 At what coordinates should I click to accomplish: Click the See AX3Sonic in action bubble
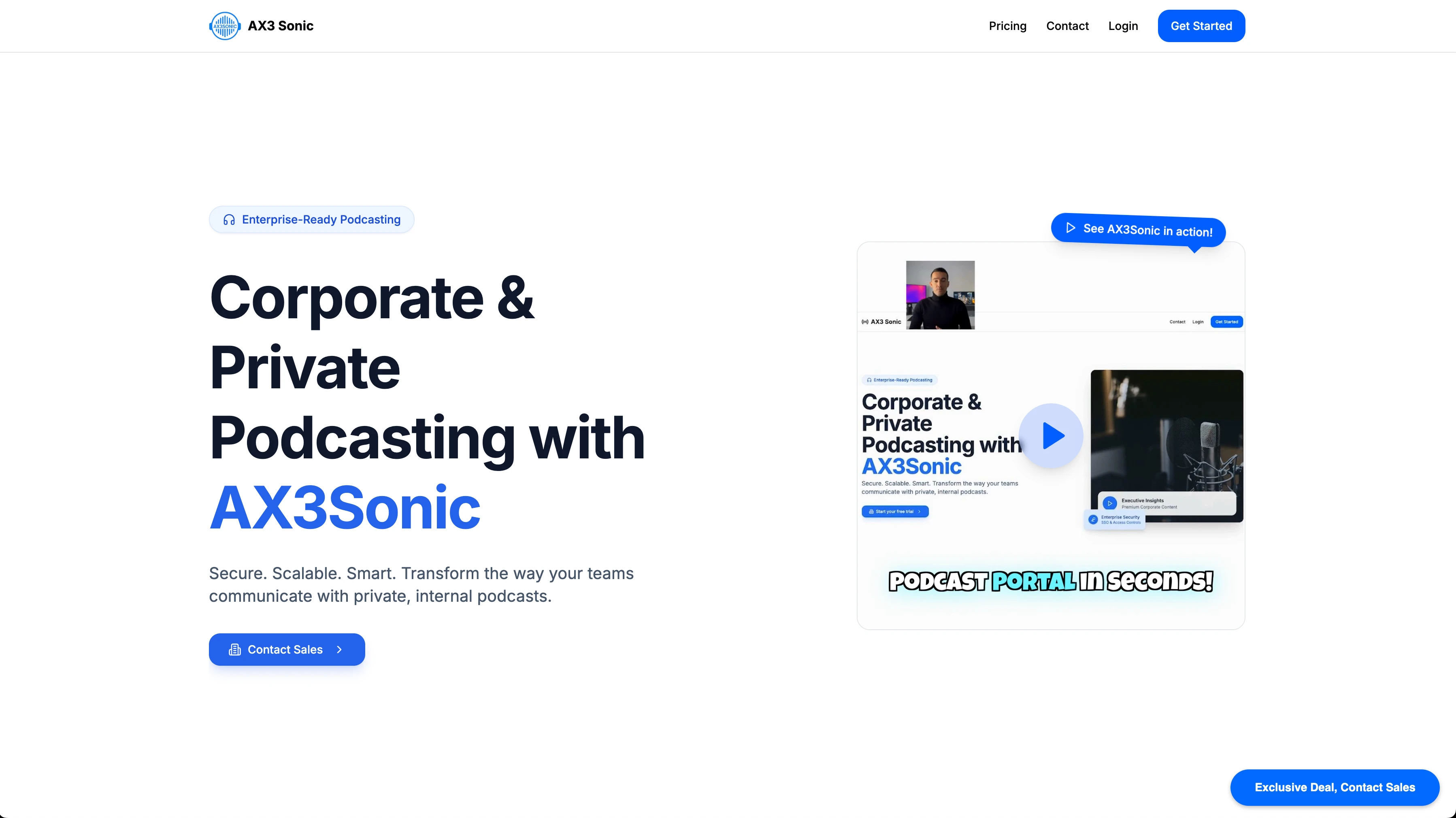coord(1138,230)
